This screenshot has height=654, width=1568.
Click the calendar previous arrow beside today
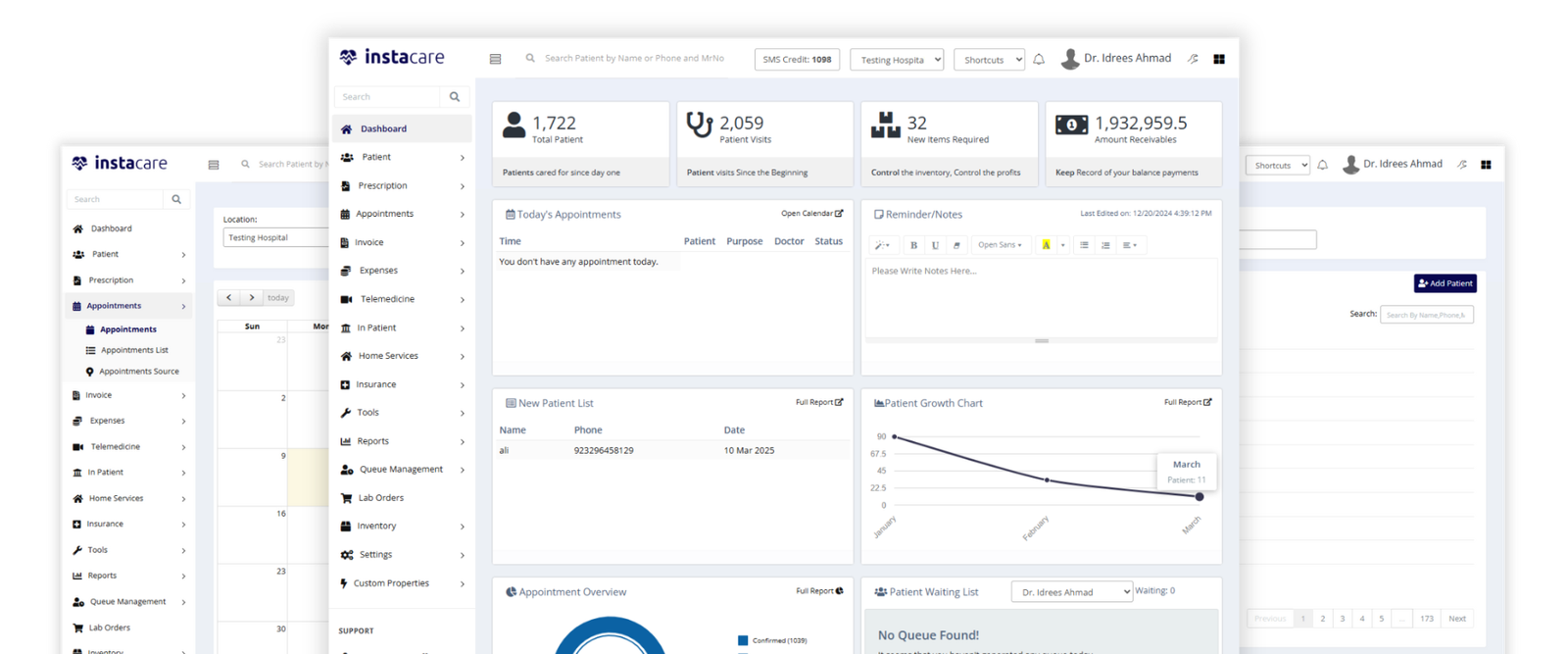pyautogui.click(x=229, y=298)
